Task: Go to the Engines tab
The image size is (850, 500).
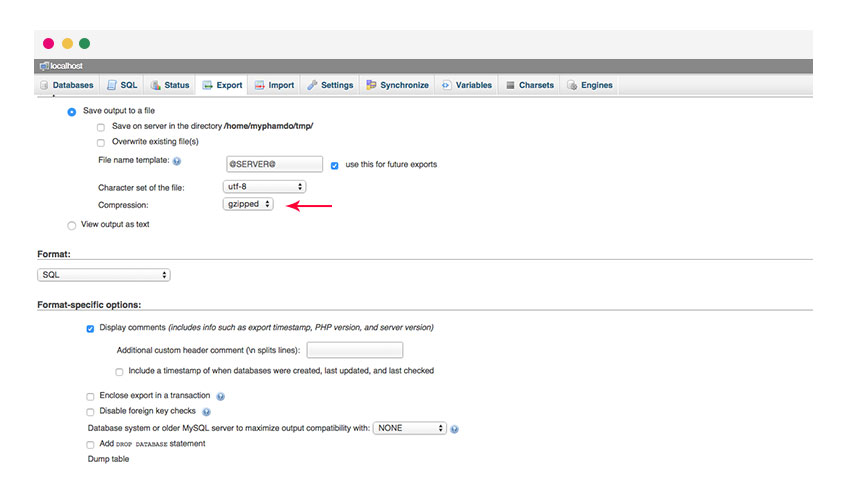Action: [590, 85]
